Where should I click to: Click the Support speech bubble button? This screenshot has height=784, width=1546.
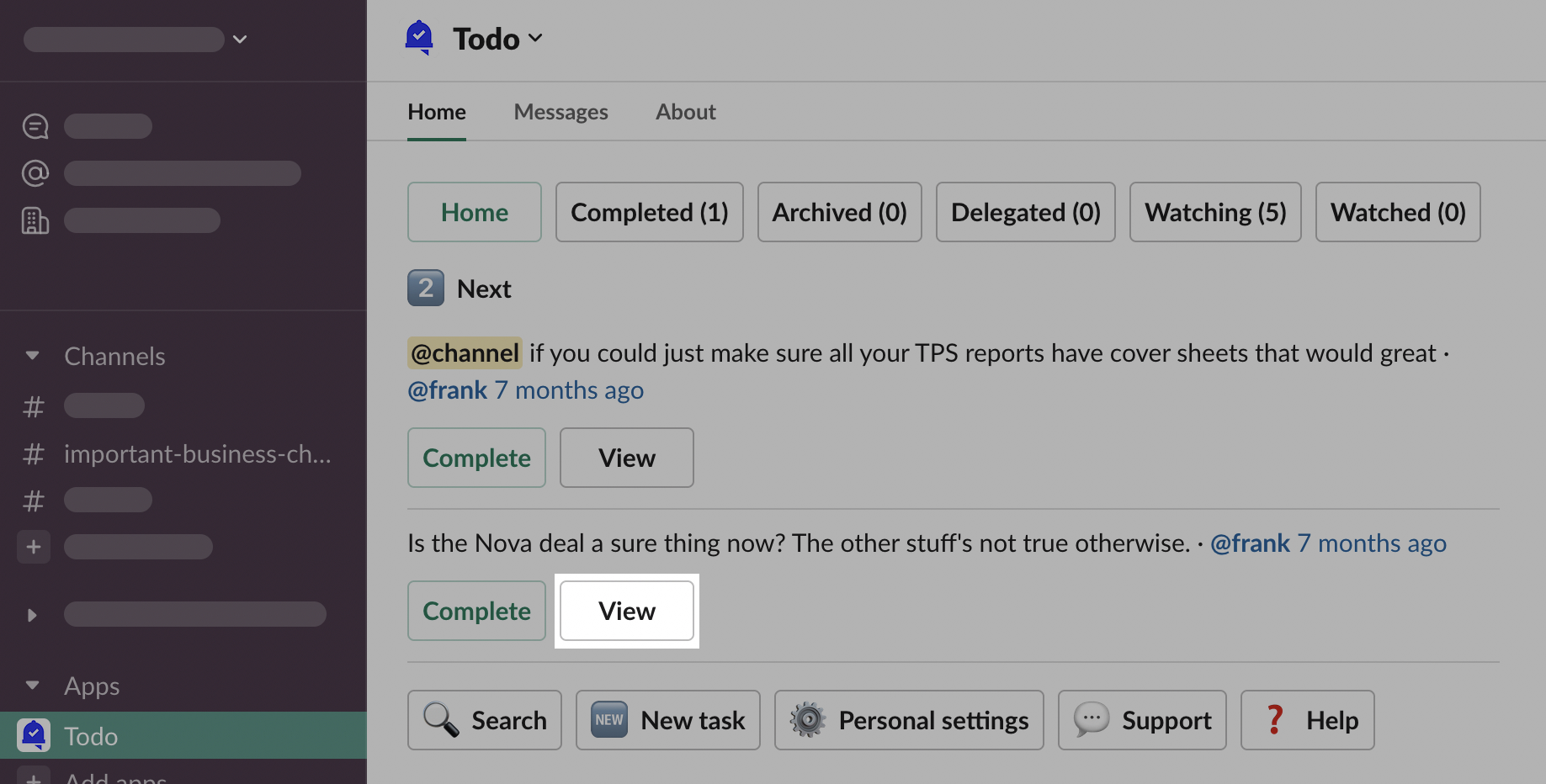tap(1142, 720)
